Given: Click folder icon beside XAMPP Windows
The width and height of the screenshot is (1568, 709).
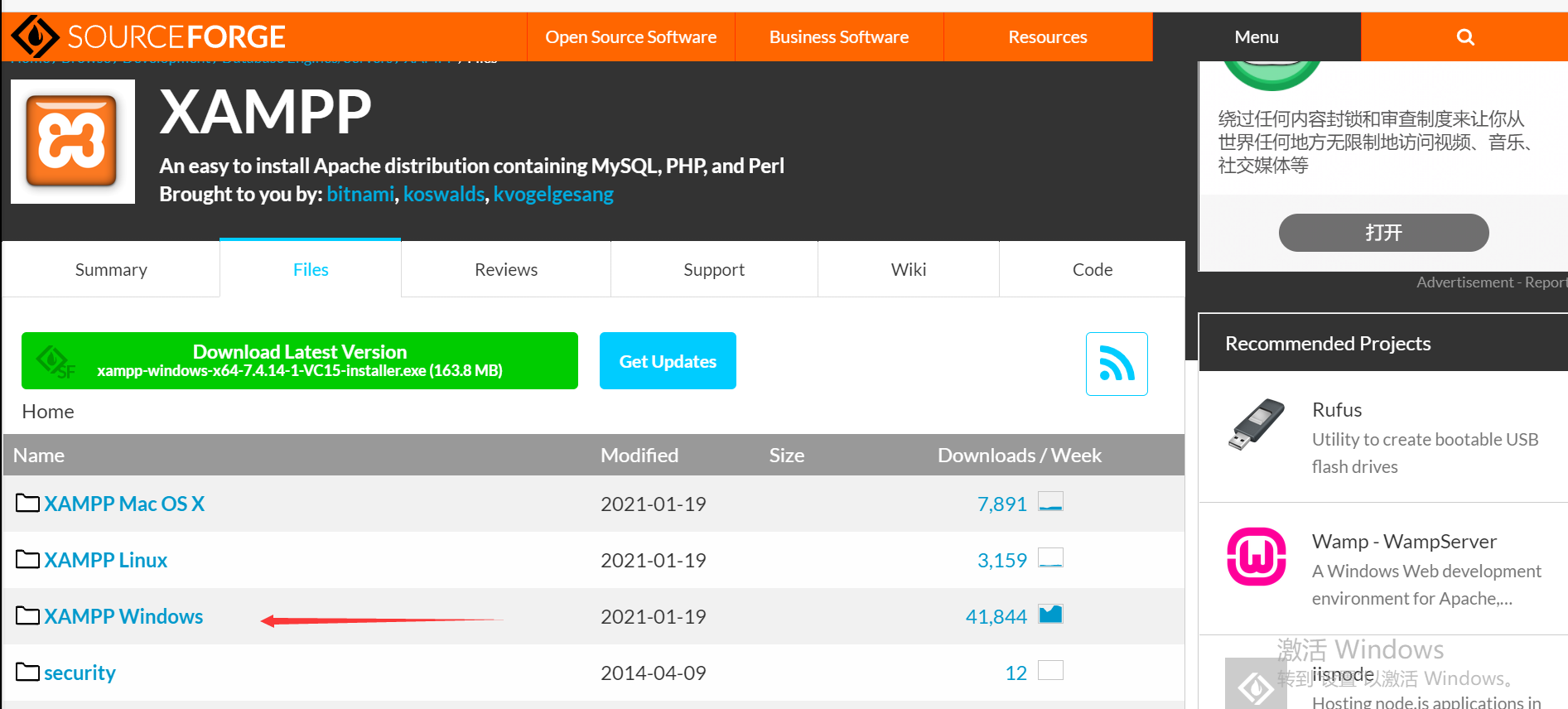Looking at the screenshot, I should pyautogui.click(x=27, y=615).
